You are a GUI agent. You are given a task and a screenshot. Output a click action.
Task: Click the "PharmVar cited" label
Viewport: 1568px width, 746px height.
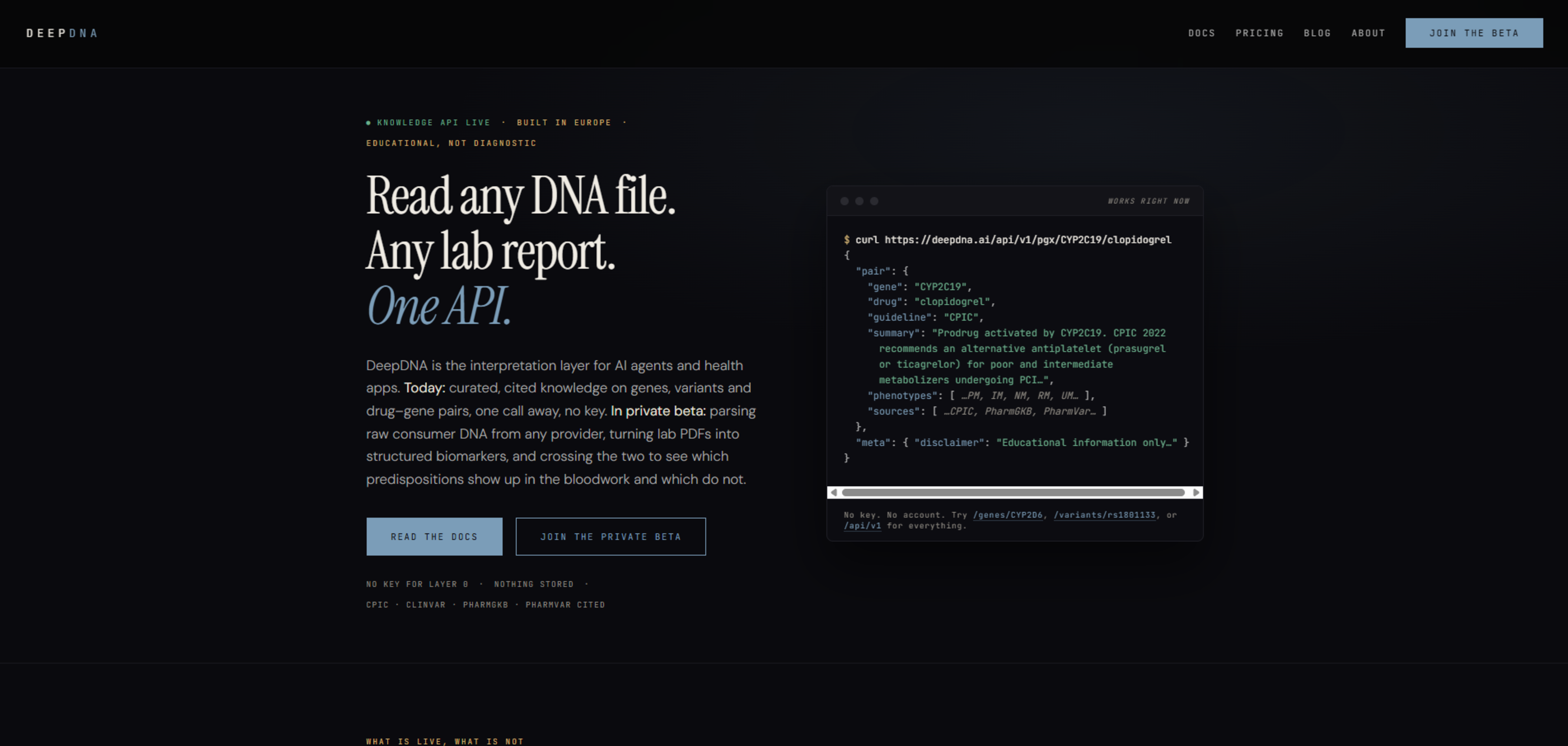click(x=565, y=605)
